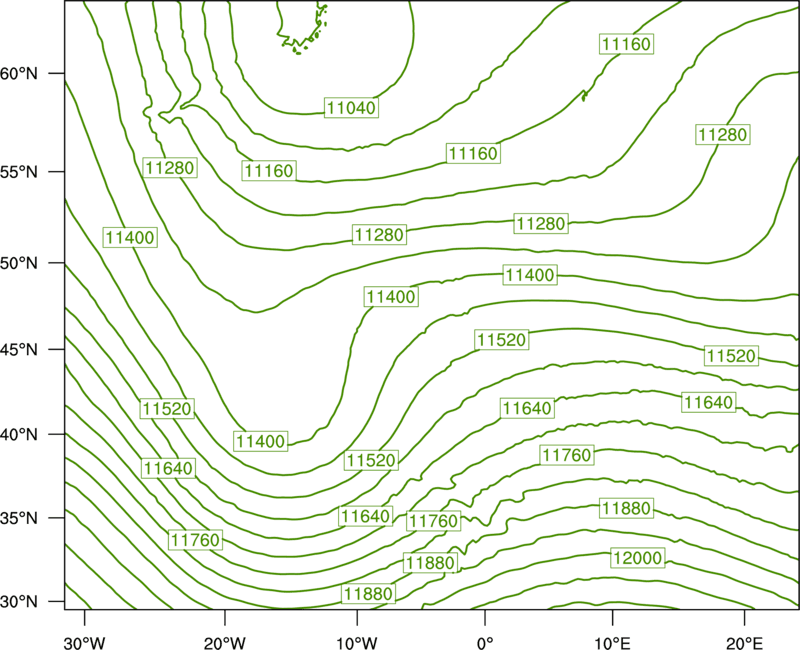
Task: Select the 45°N latitude axis label
Action: (19, 349)
